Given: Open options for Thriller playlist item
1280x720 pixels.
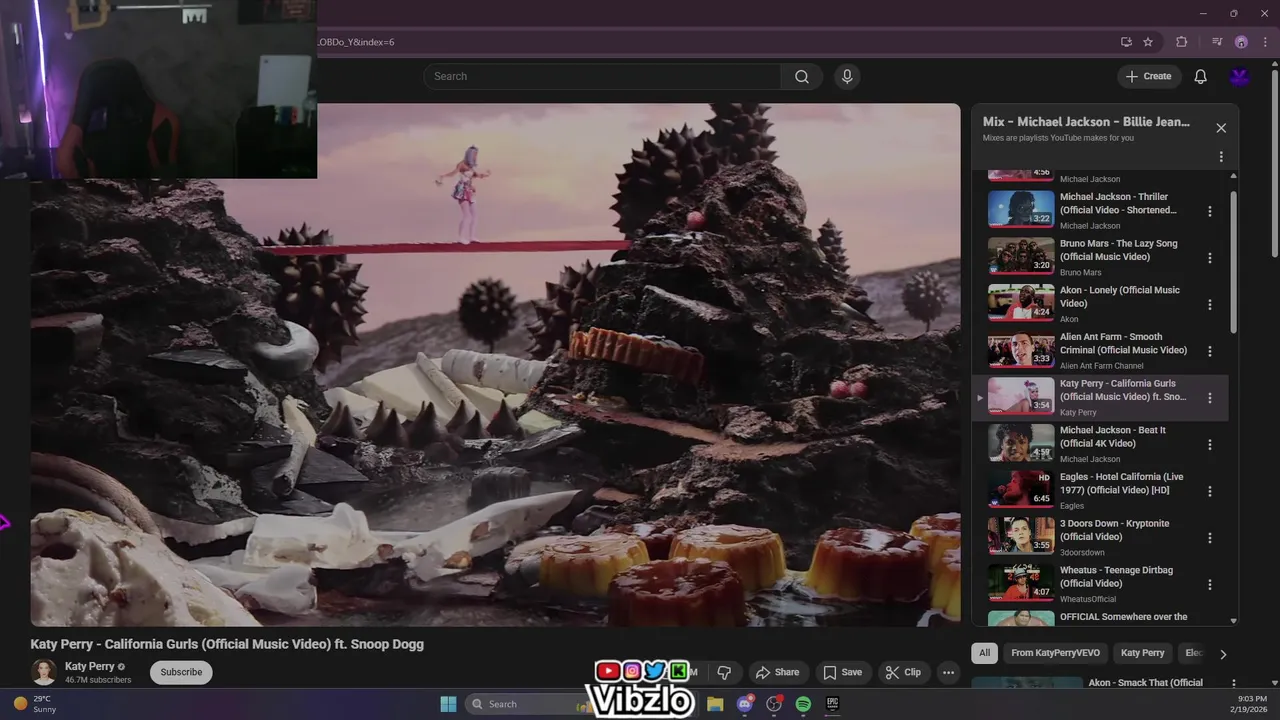Looking at the screenshot, I should [x=1209, y=211].
